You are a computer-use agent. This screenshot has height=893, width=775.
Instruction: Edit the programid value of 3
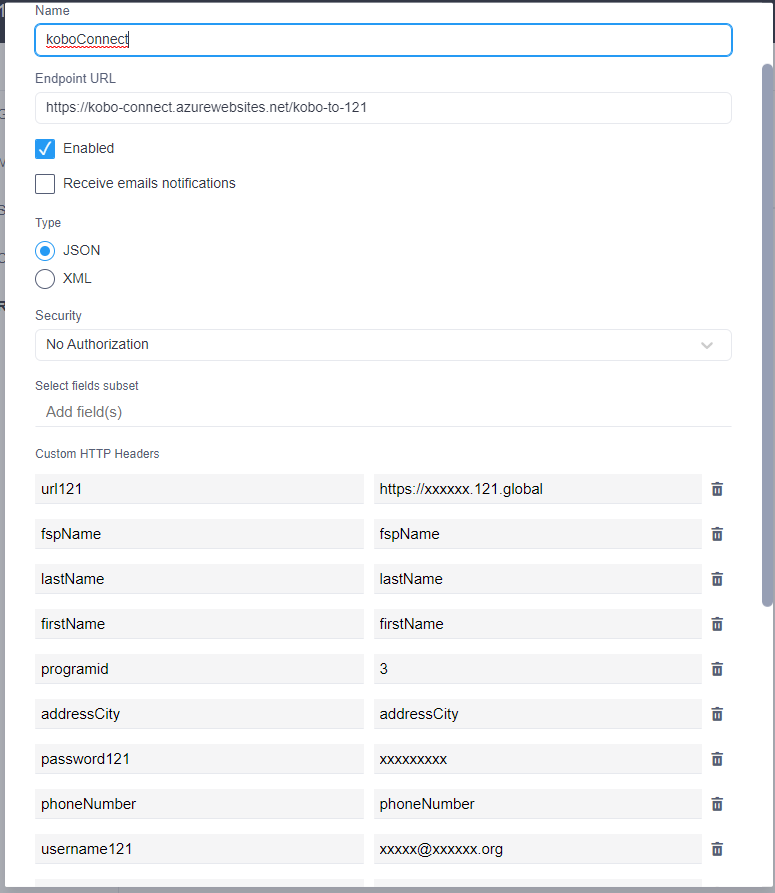pyautogui.click(x=538, y=669)
